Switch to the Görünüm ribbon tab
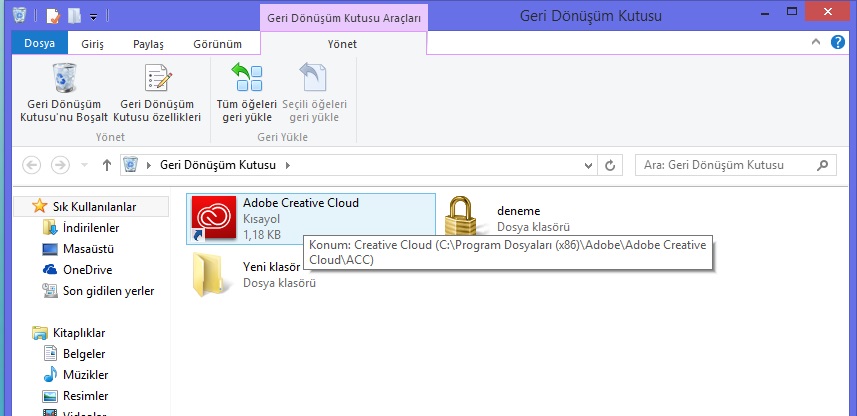 click(218, 44)
